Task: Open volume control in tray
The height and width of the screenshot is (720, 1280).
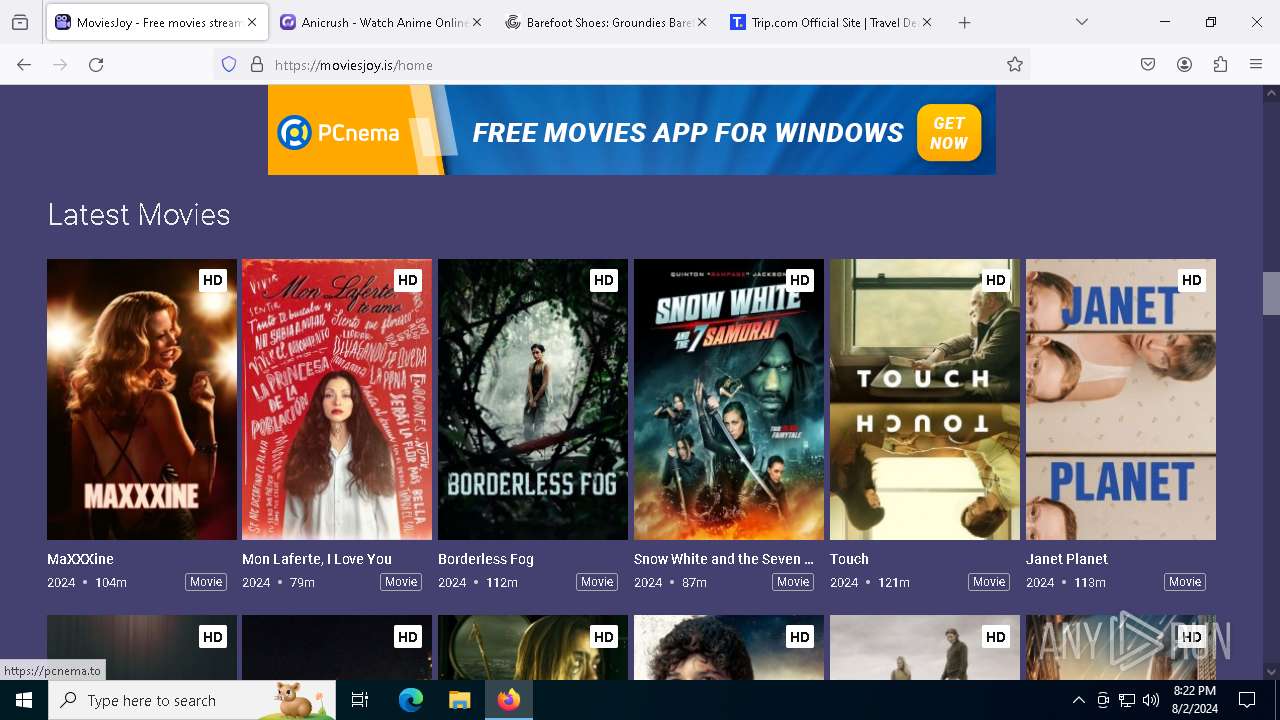Action: point(1151,700)
